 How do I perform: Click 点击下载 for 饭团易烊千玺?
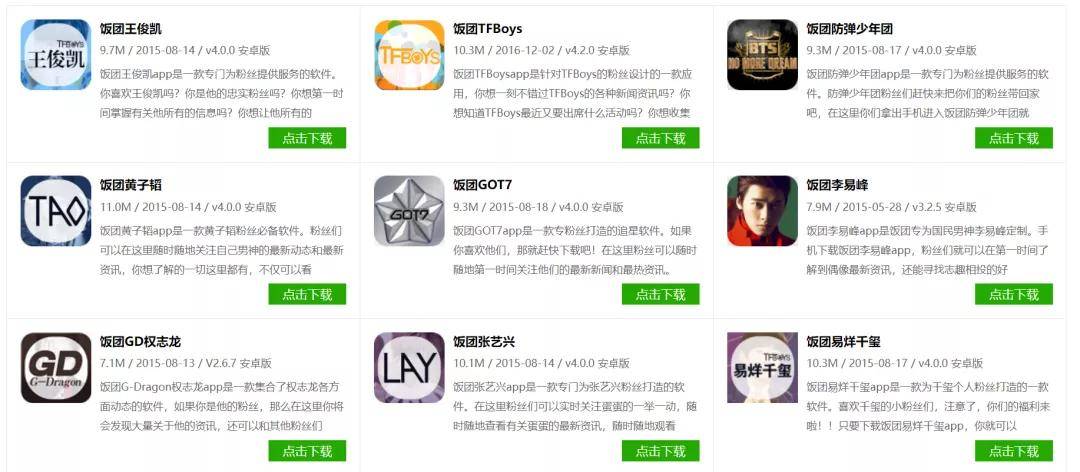1014,451
